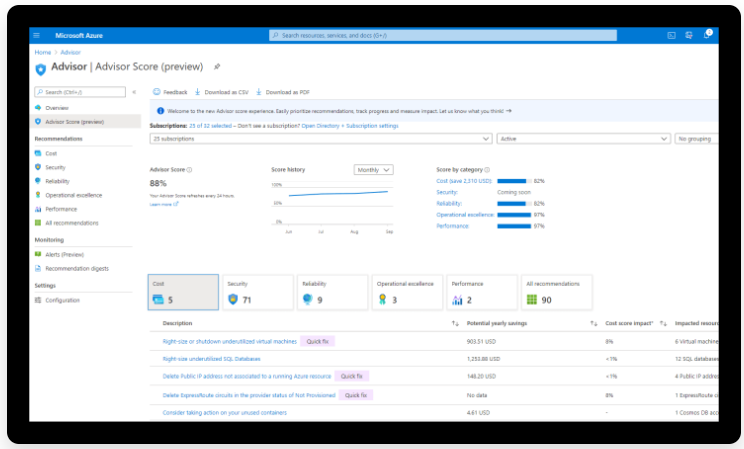Viewport: 744px width, 449px height.
Task: Collapse the left sidebar menu
Action: pos(134,92)
